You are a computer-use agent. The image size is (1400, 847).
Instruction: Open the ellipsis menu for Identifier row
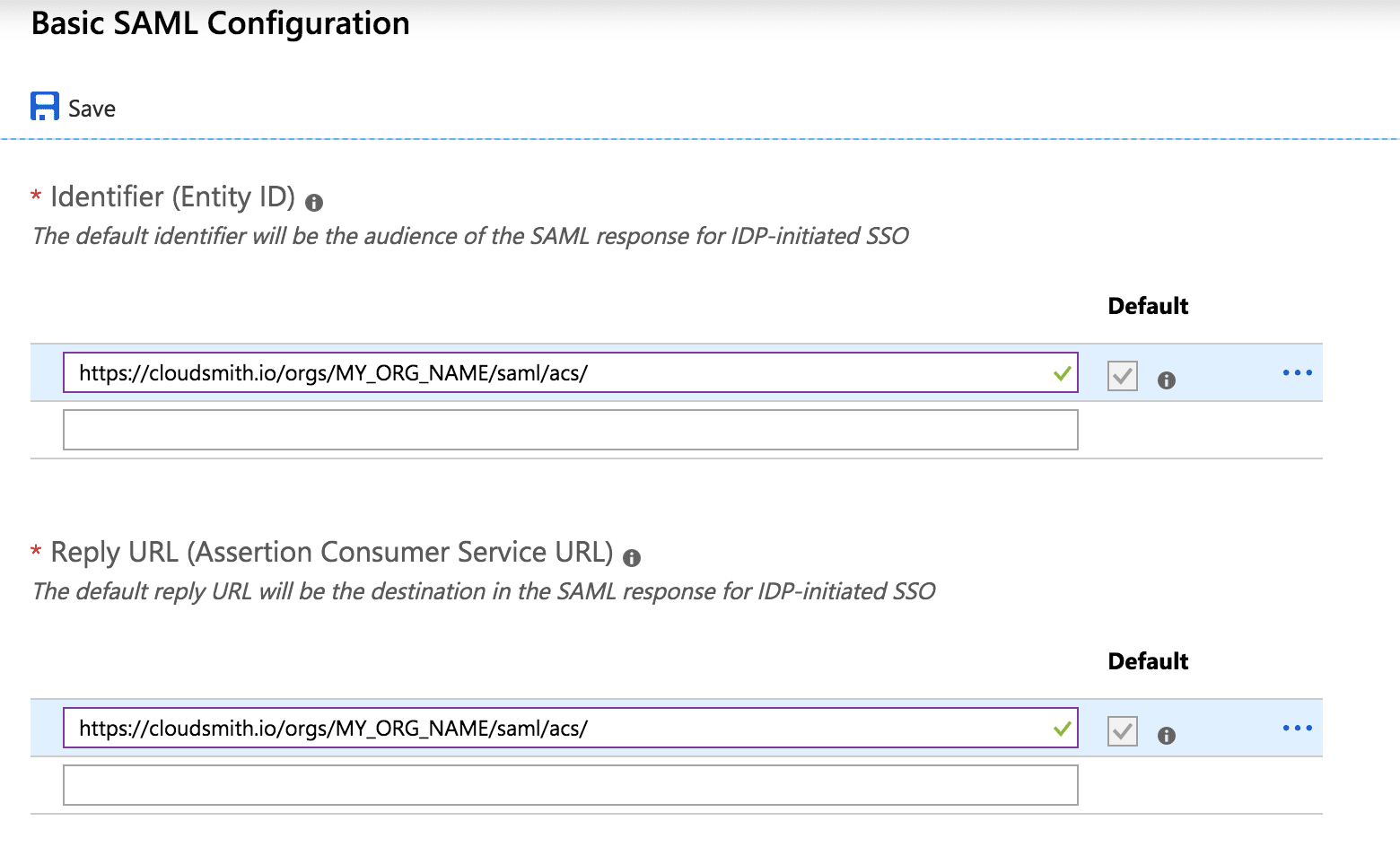tap(1297, 372)
